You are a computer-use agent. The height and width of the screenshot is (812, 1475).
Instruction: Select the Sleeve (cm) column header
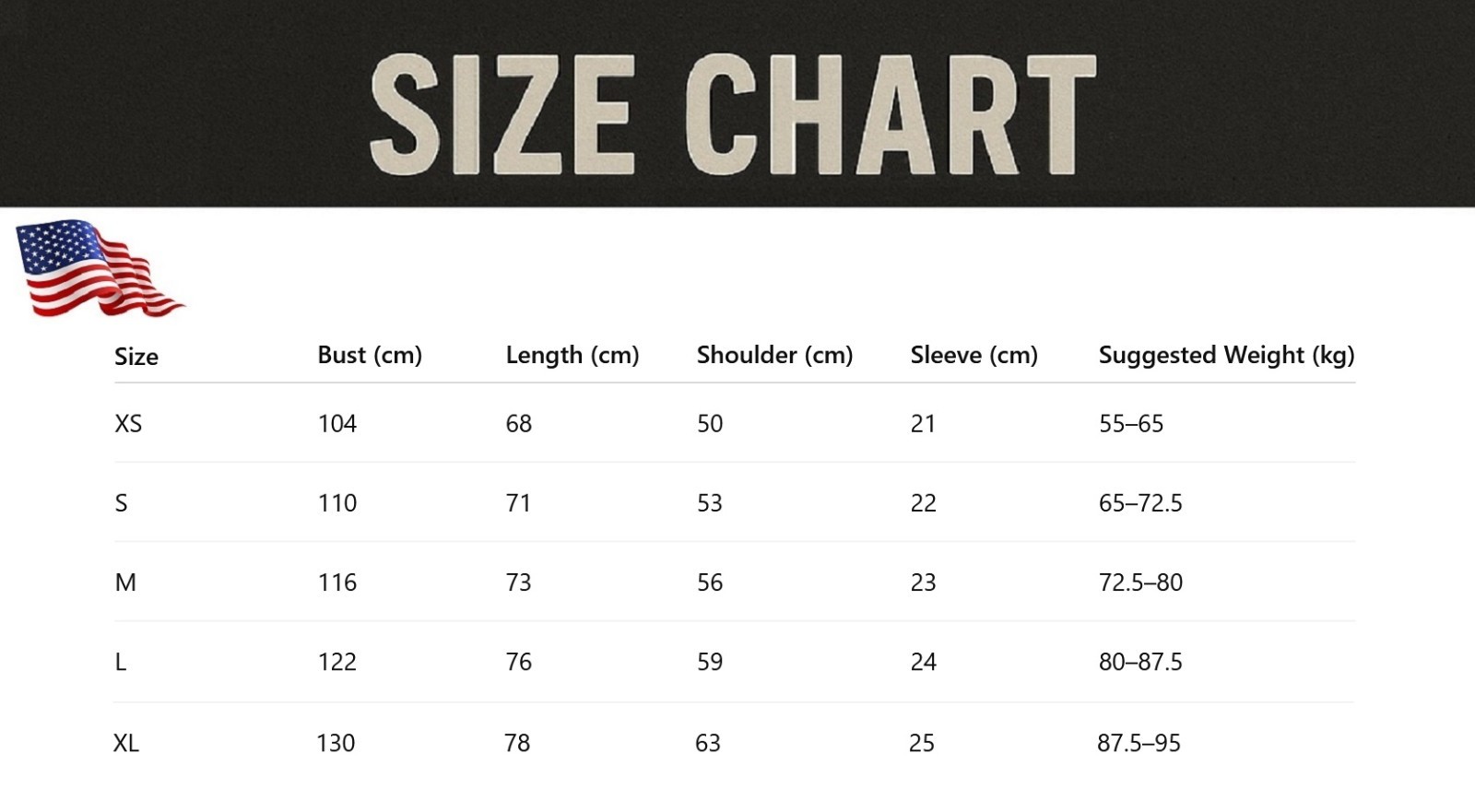click(x=974, y=356)
